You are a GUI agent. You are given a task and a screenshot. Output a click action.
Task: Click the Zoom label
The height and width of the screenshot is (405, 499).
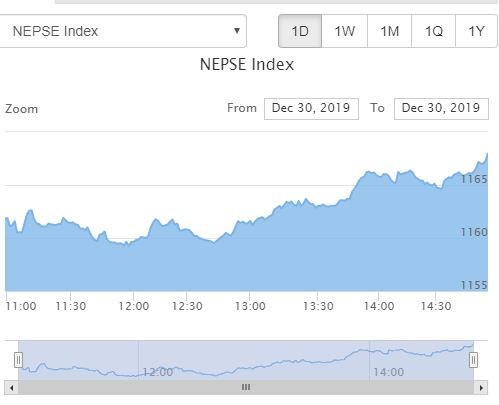(21, 109)
